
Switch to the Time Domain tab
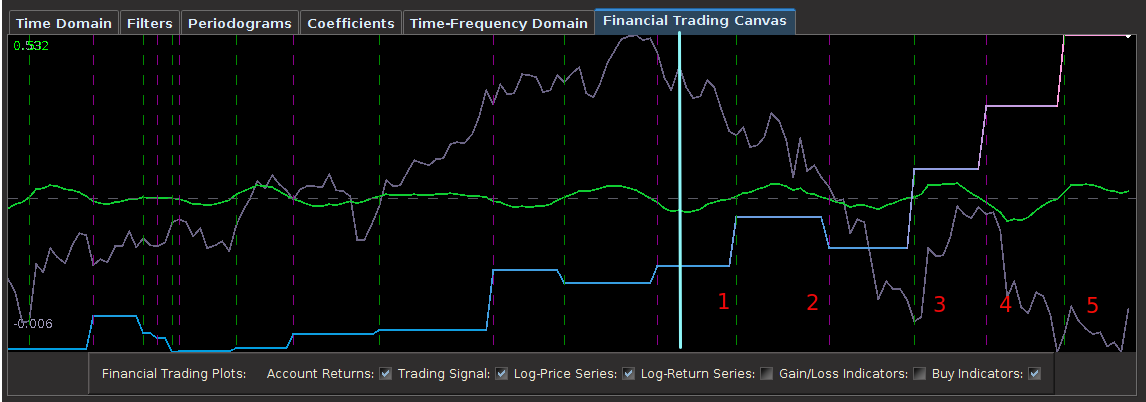(62, 23)
